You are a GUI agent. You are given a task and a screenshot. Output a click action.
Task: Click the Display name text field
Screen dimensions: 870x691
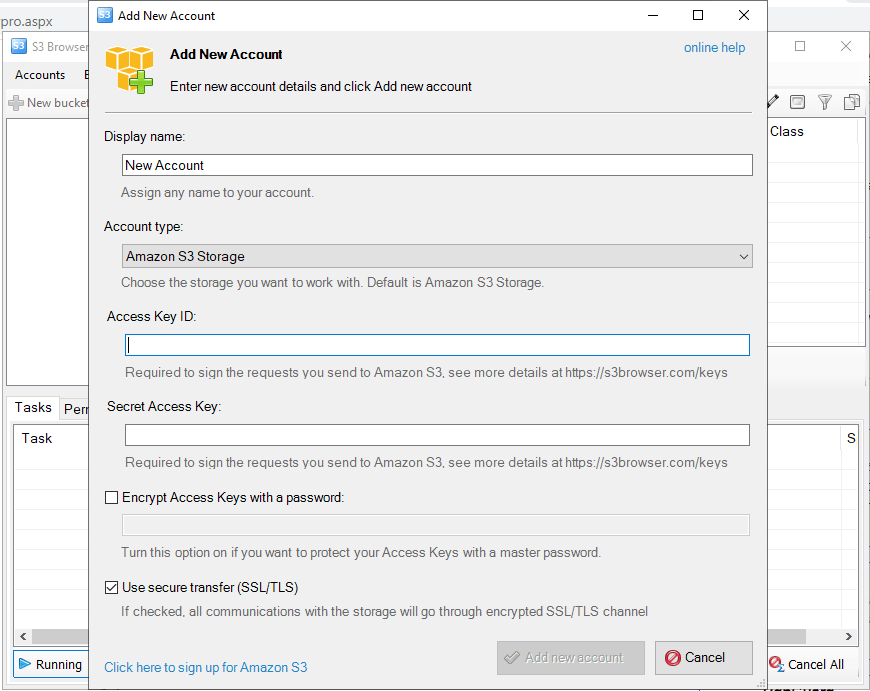click(x=437, y=165)
